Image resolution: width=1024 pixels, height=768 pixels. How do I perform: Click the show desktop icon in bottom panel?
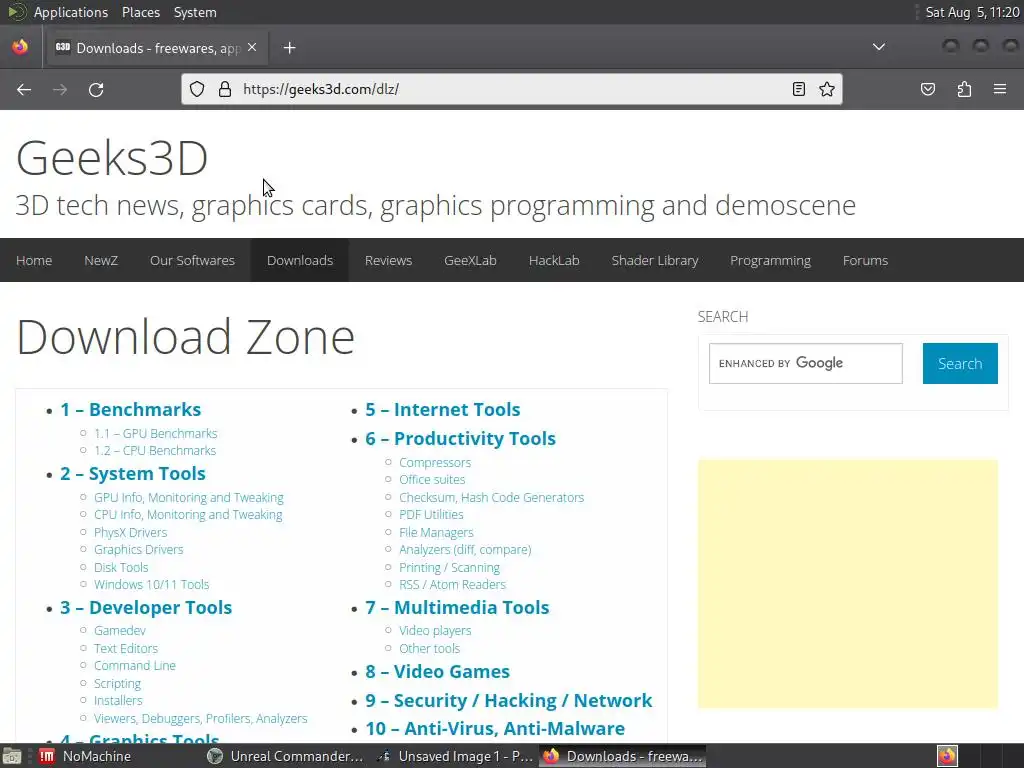[12, 756]
